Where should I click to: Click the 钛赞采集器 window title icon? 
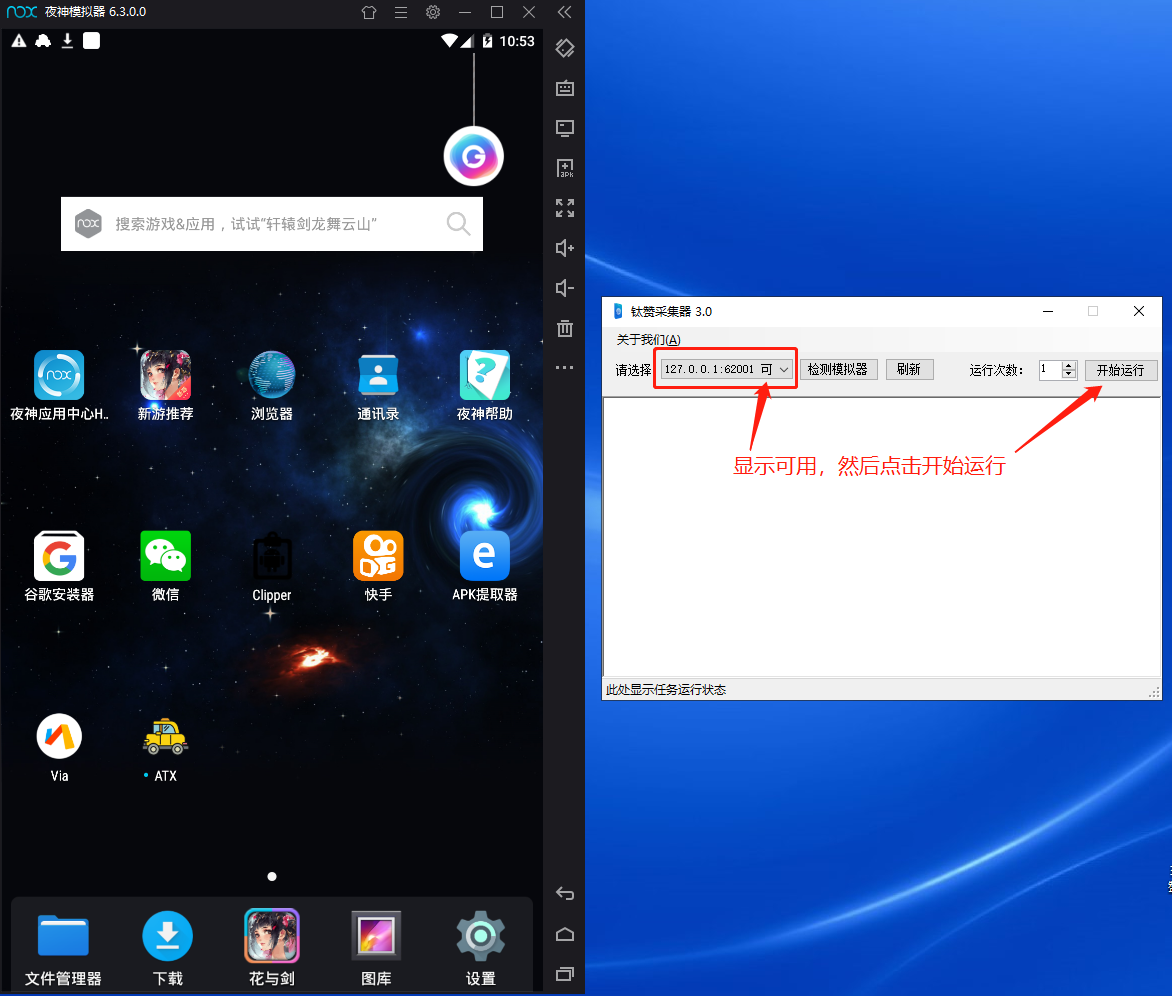click(x=618, y=311)
